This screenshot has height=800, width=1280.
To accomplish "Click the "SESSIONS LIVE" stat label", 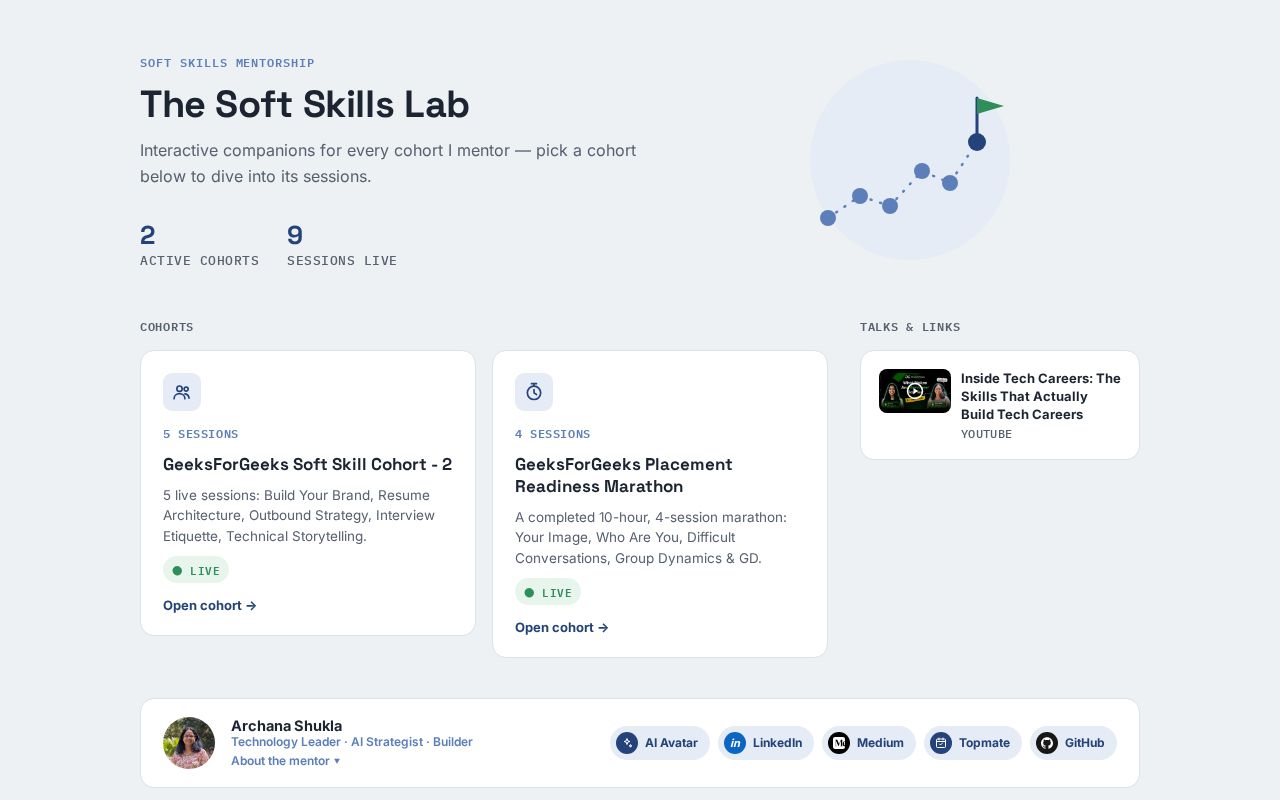I will click(x=342, y=261).
